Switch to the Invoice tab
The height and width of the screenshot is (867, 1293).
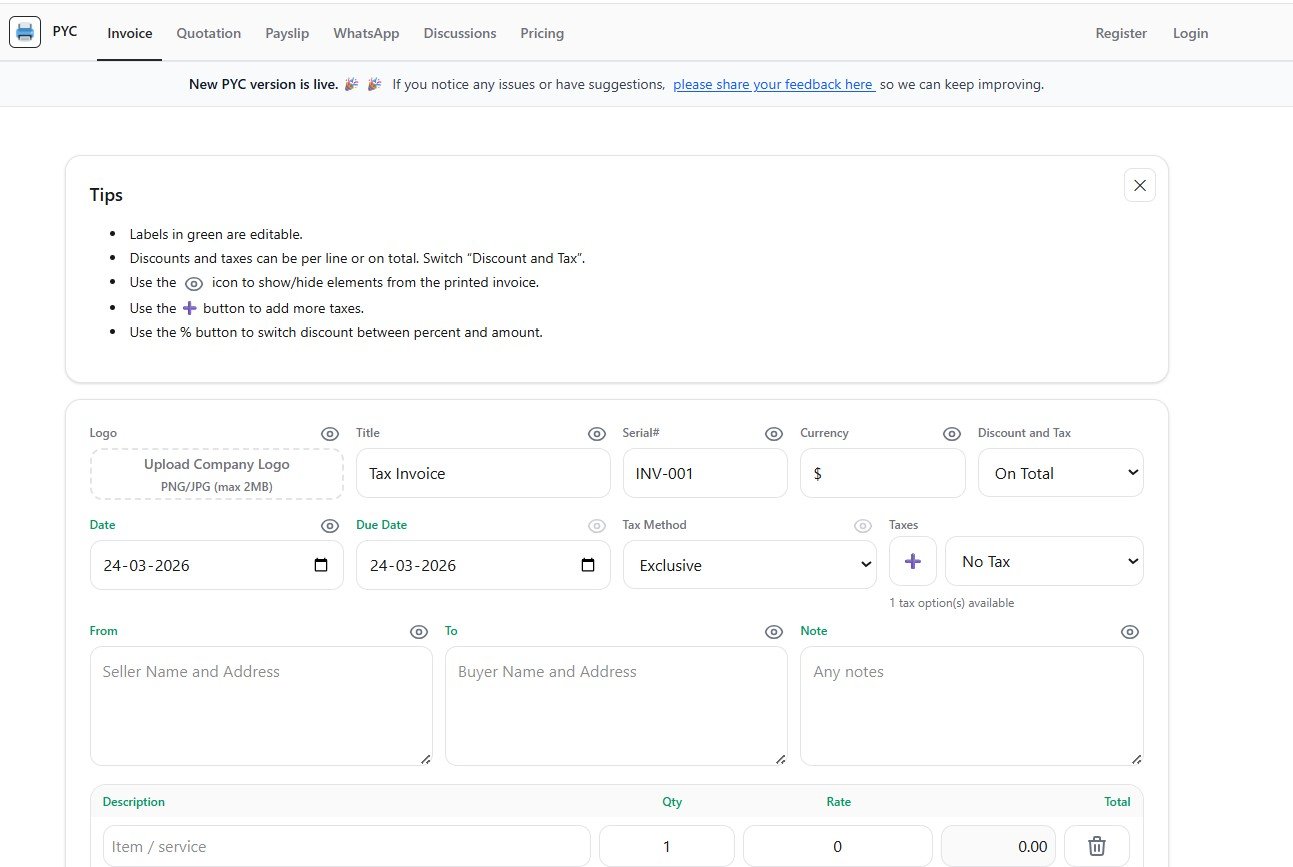tap(130, 33)
